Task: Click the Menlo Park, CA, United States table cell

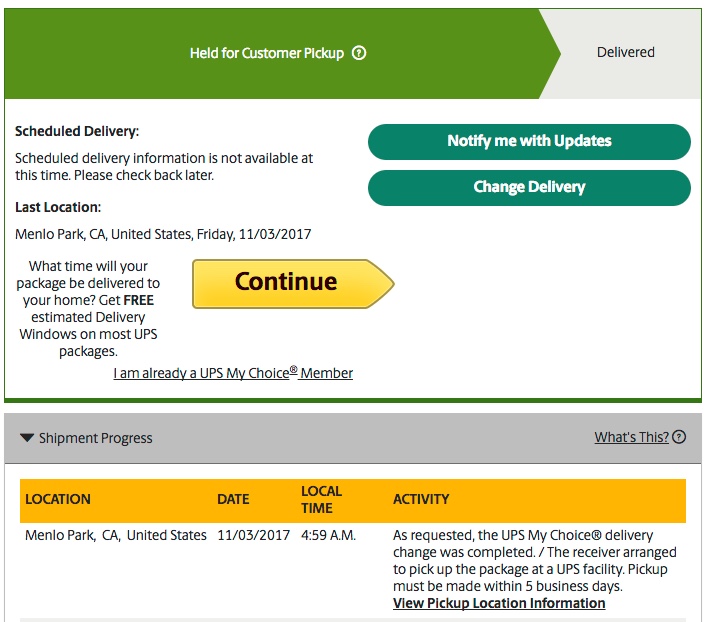Action: (115, 535)
